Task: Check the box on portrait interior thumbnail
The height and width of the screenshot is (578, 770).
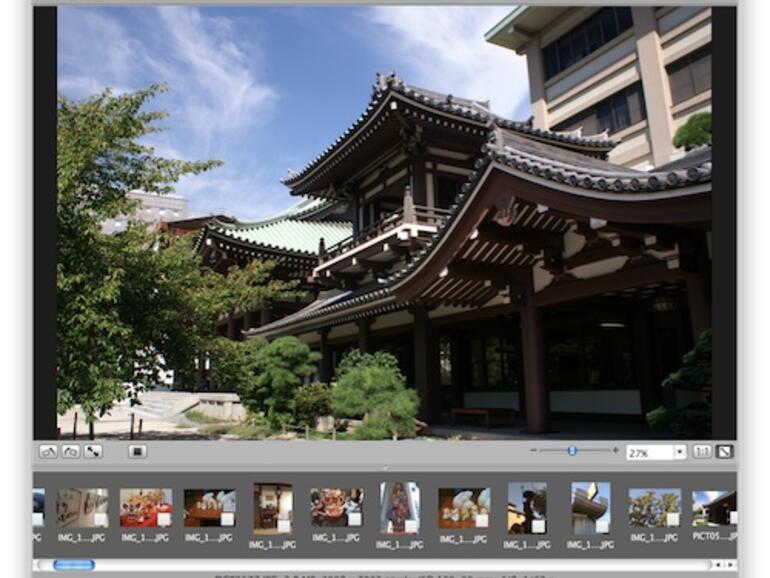Action: point(284,526)
